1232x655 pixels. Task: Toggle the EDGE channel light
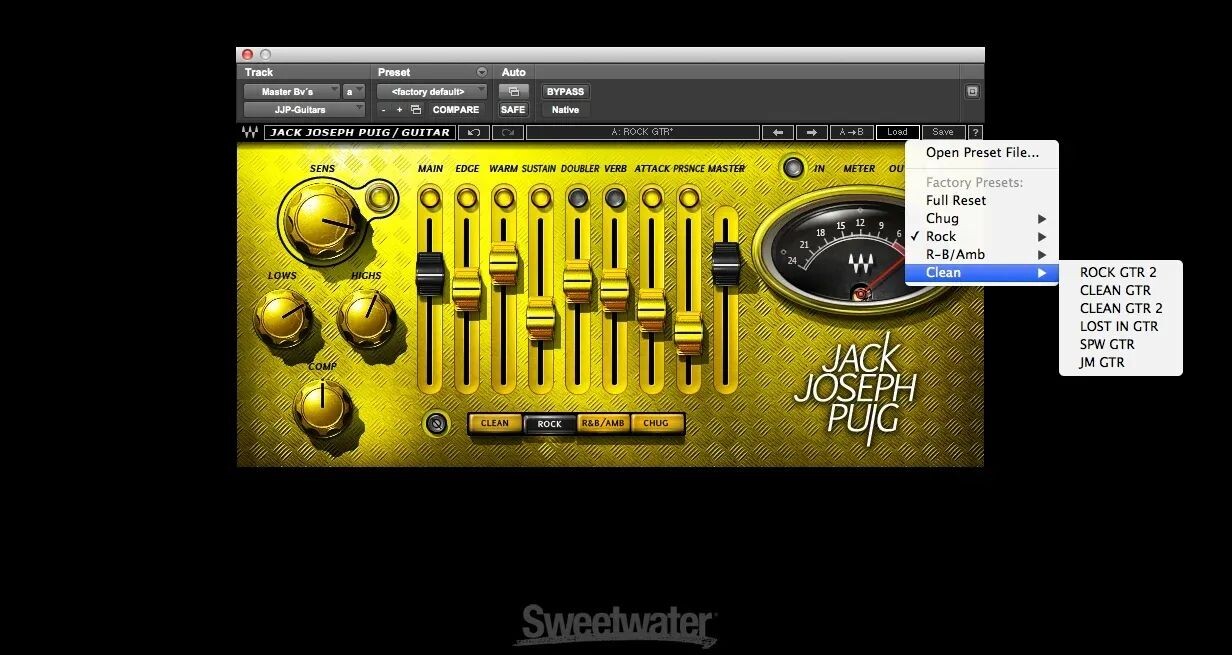pos(467,198)
